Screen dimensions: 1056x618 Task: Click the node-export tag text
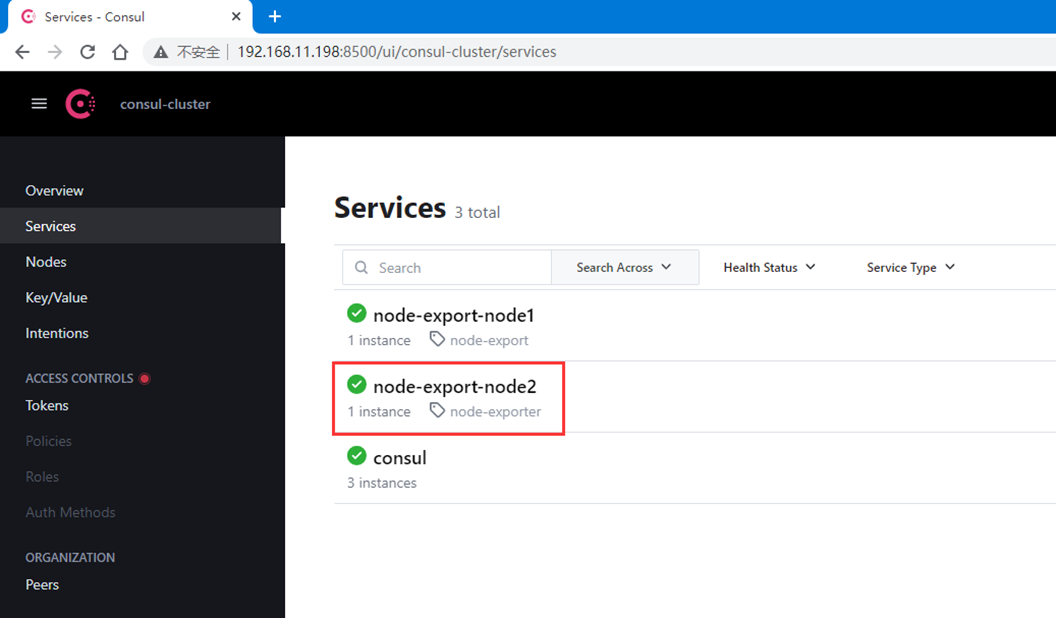489,341
